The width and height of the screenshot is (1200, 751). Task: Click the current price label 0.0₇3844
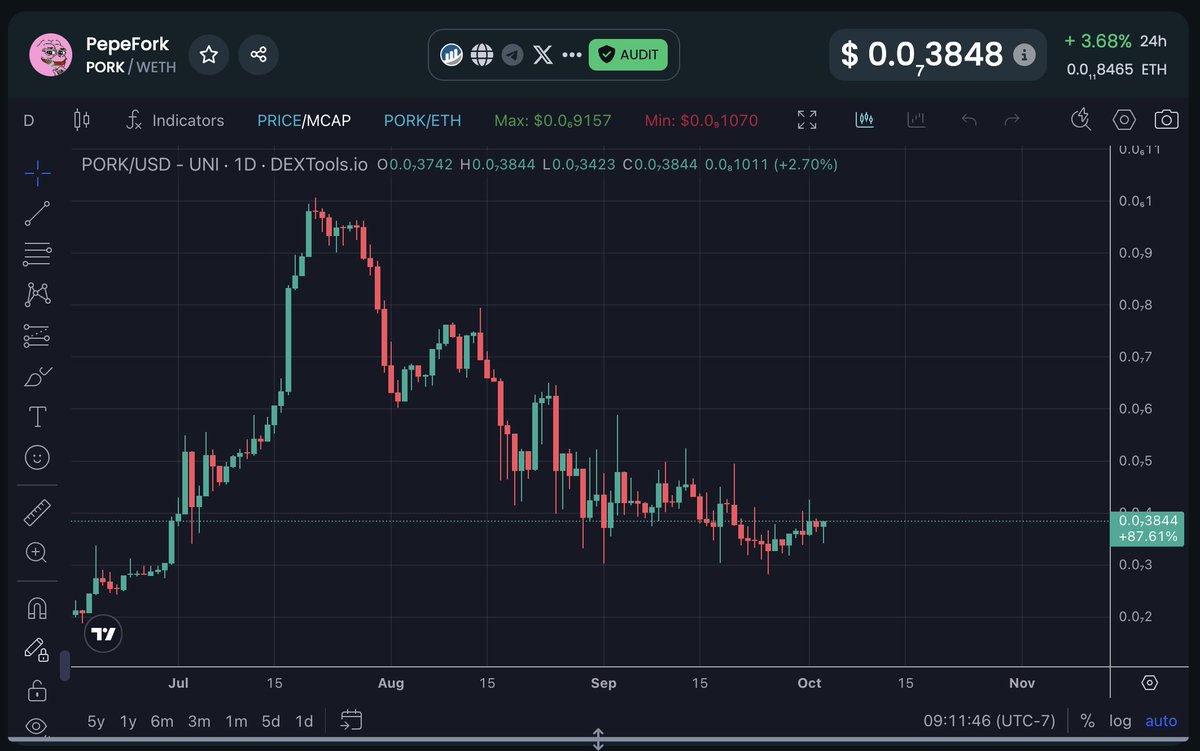pos(1149,528)
